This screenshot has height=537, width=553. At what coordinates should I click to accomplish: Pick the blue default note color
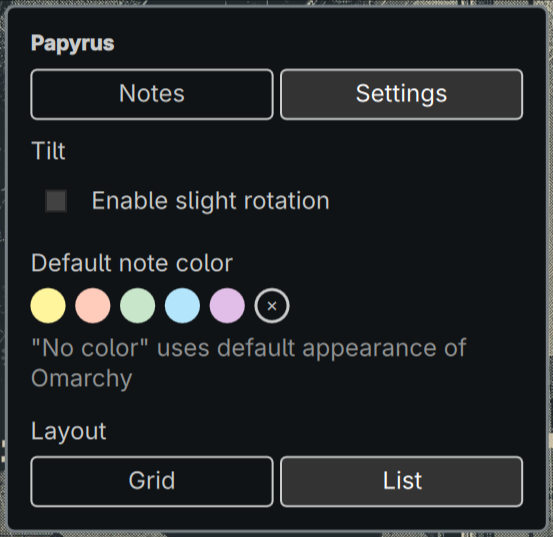pyautogui.click(x=182, y=306)
